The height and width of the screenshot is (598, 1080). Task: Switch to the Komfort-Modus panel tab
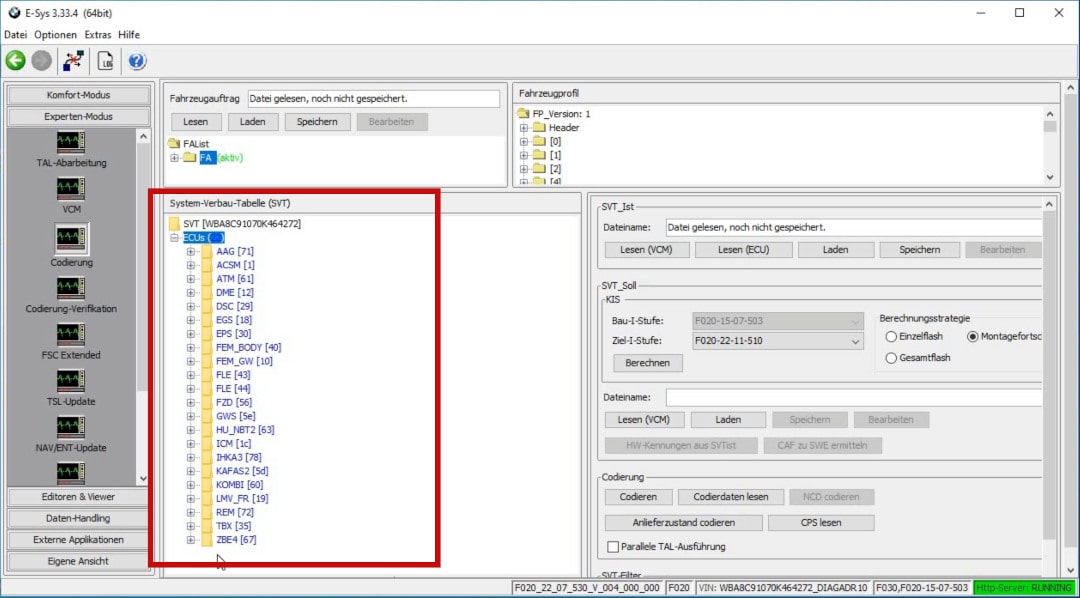78,95
